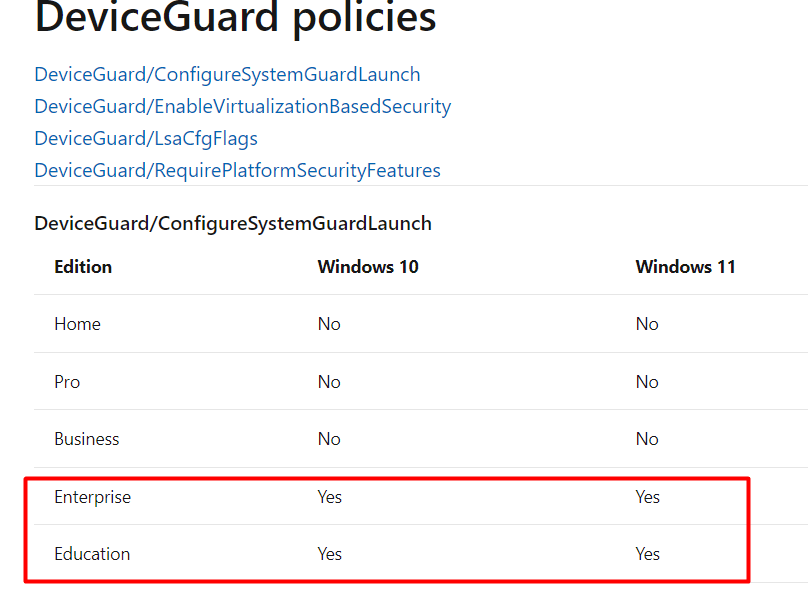Select the Yes under Windows 11 for Education

(648, 553)
